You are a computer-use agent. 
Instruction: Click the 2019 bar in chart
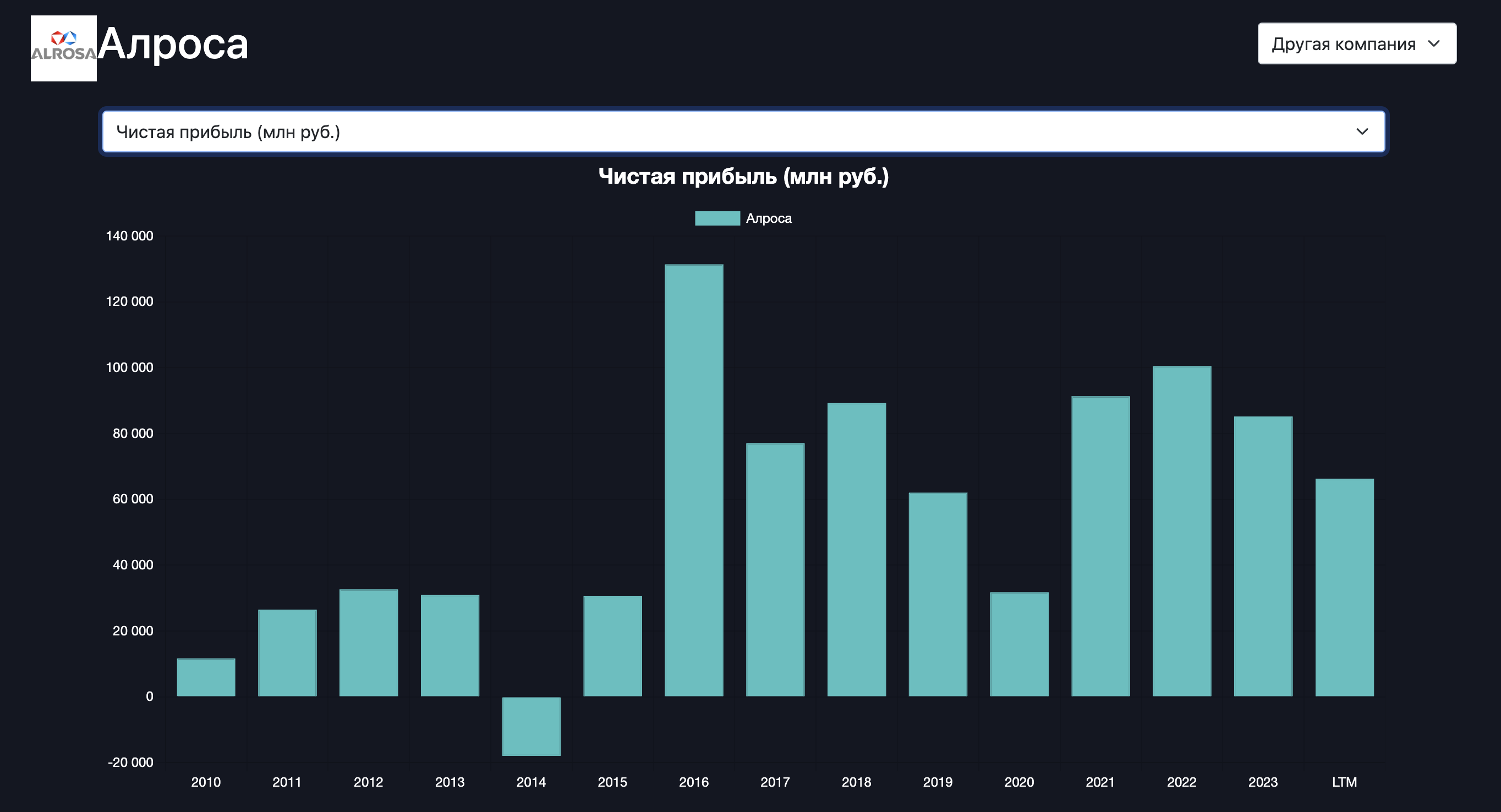(938, 595)
